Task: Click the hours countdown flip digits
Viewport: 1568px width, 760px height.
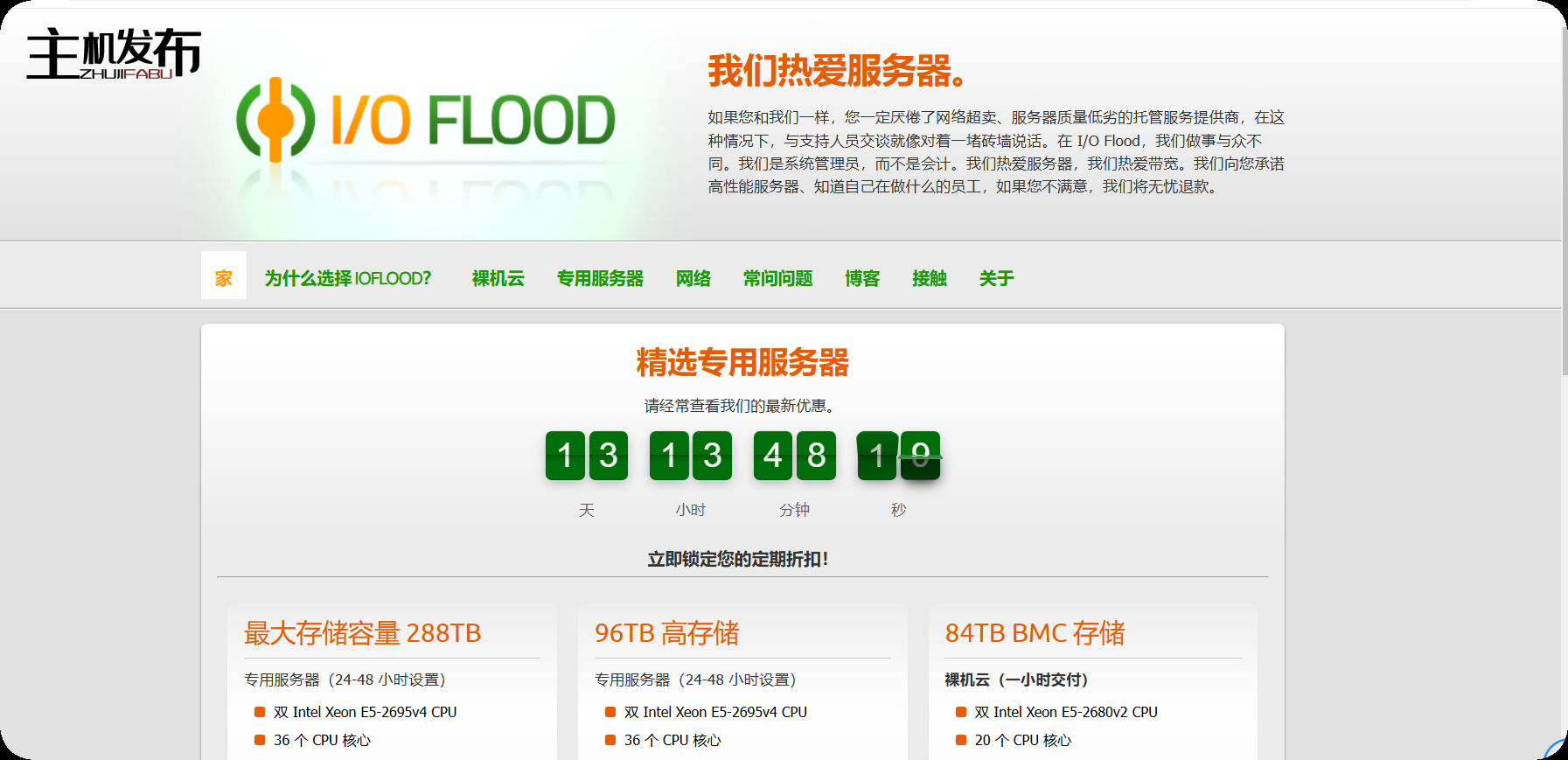Action: point(691,456)
